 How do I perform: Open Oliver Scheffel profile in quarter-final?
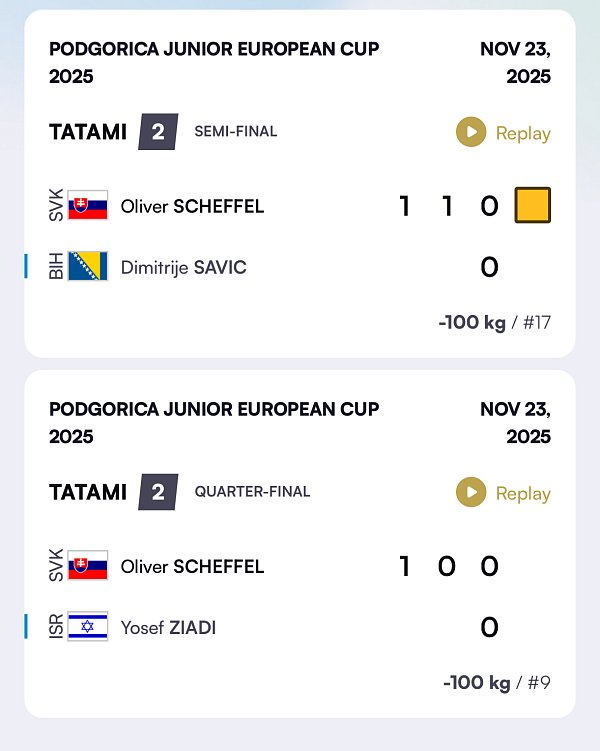click(192, 567)
